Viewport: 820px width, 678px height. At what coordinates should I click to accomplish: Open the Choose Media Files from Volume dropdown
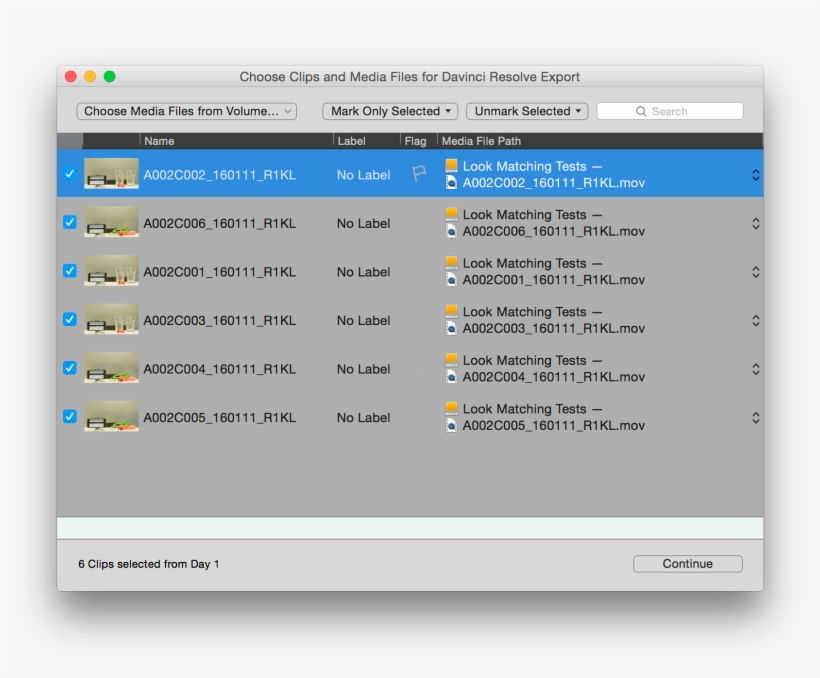click(185, 111)
